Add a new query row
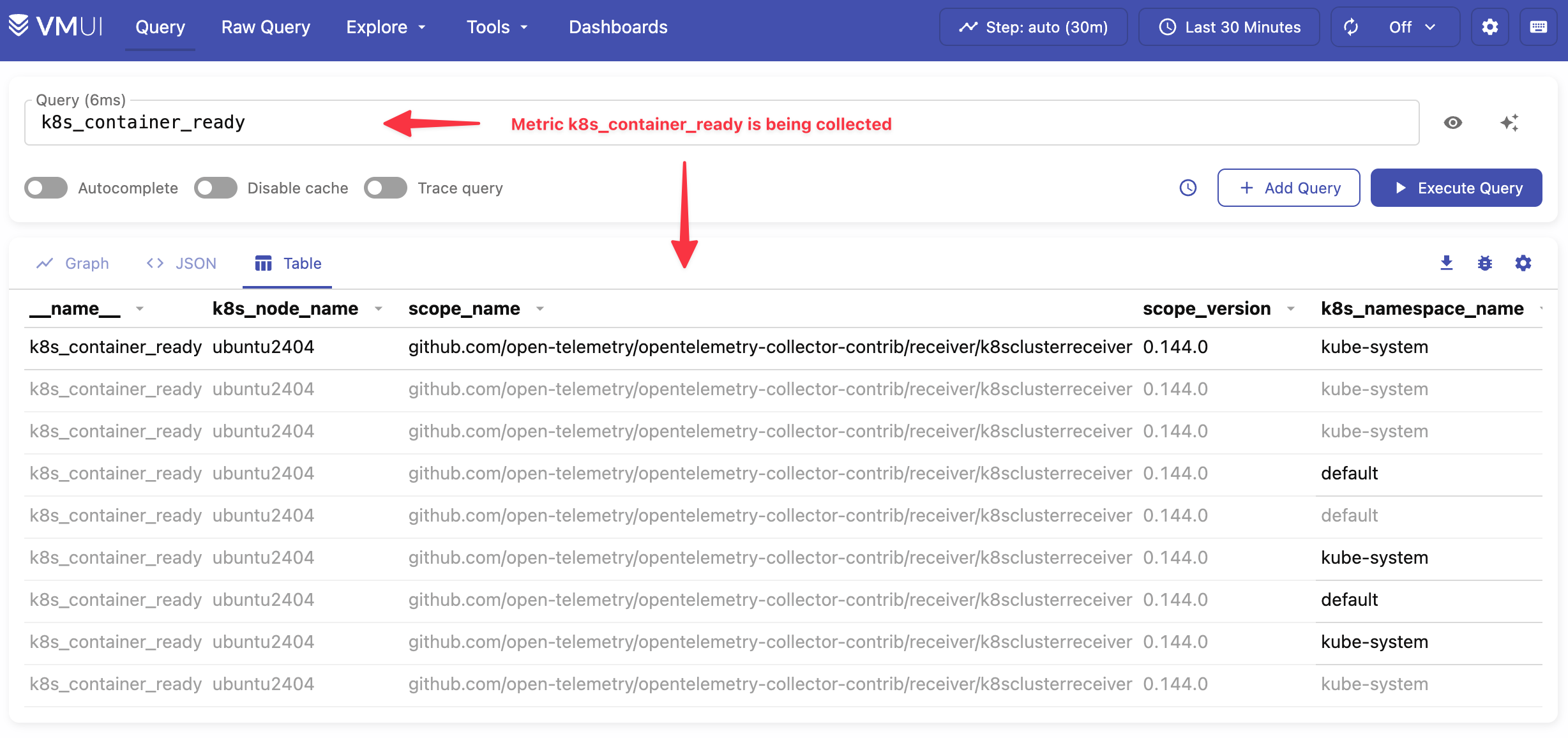Viewport: 1568px width, 738px height. (x=1288, y=188)
